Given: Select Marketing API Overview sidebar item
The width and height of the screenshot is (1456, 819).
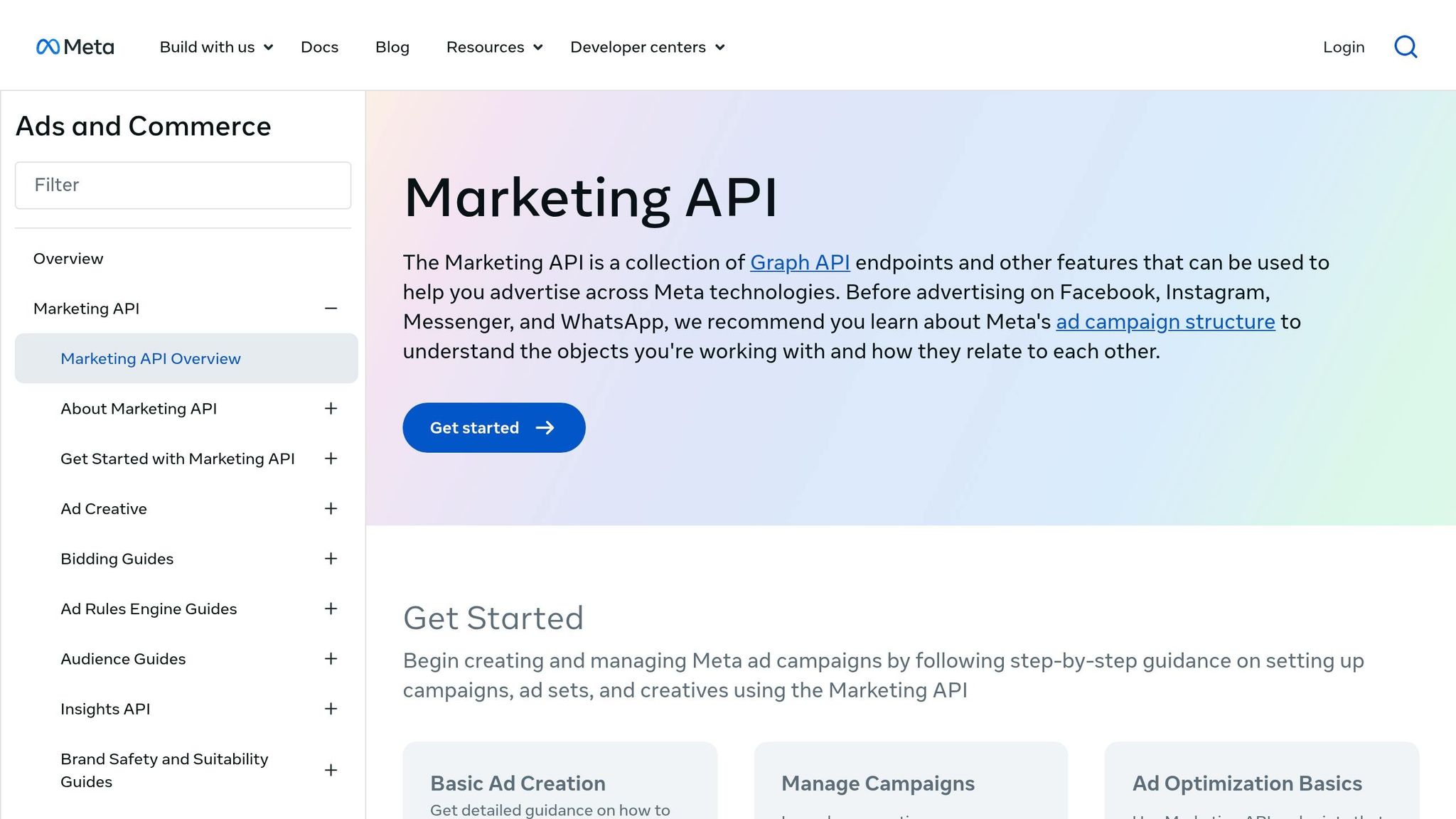Looking at the screenshot, I should click(186, 358).
